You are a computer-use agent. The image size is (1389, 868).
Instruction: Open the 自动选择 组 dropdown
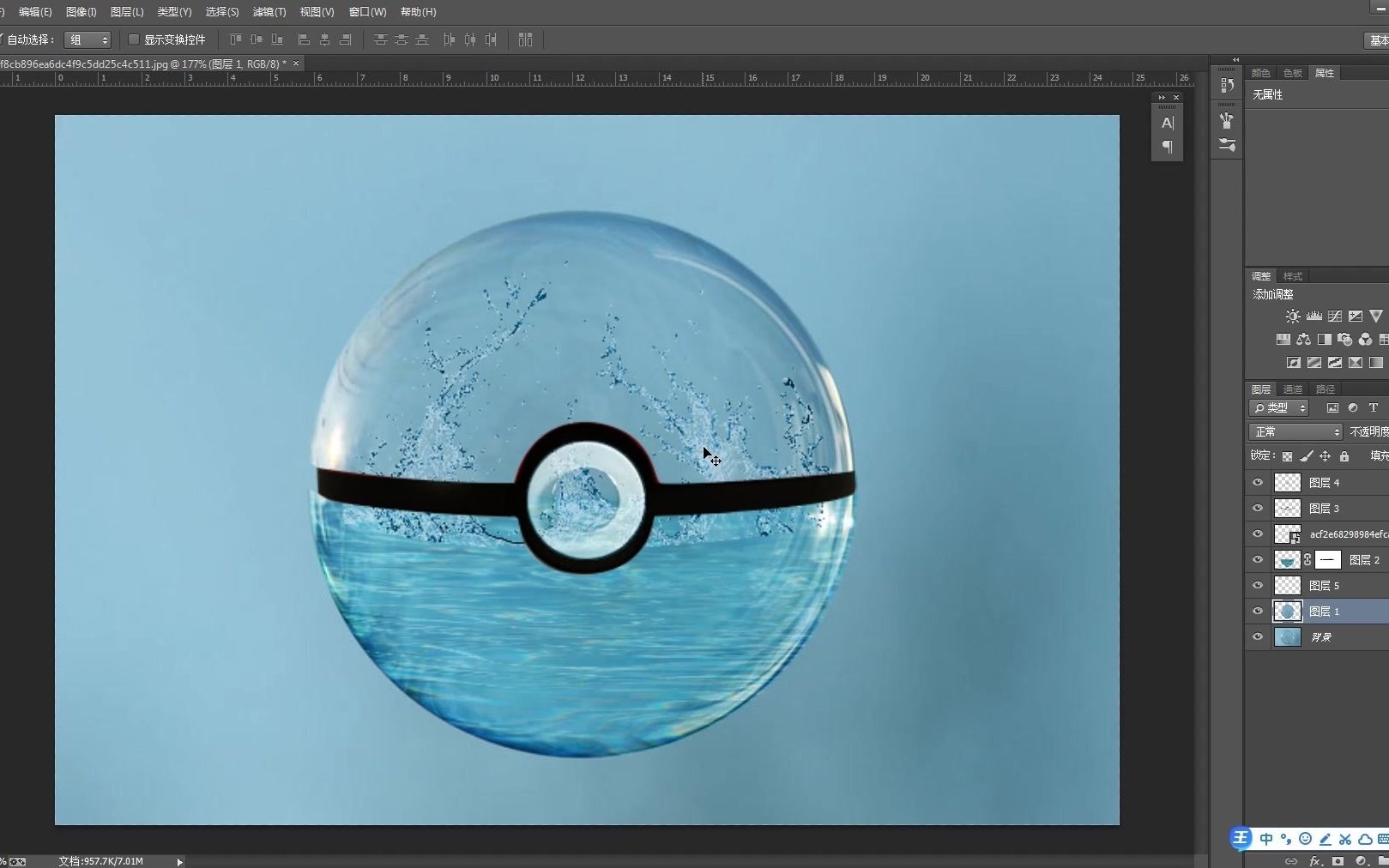pyautogui.click(x=88, y=39)
